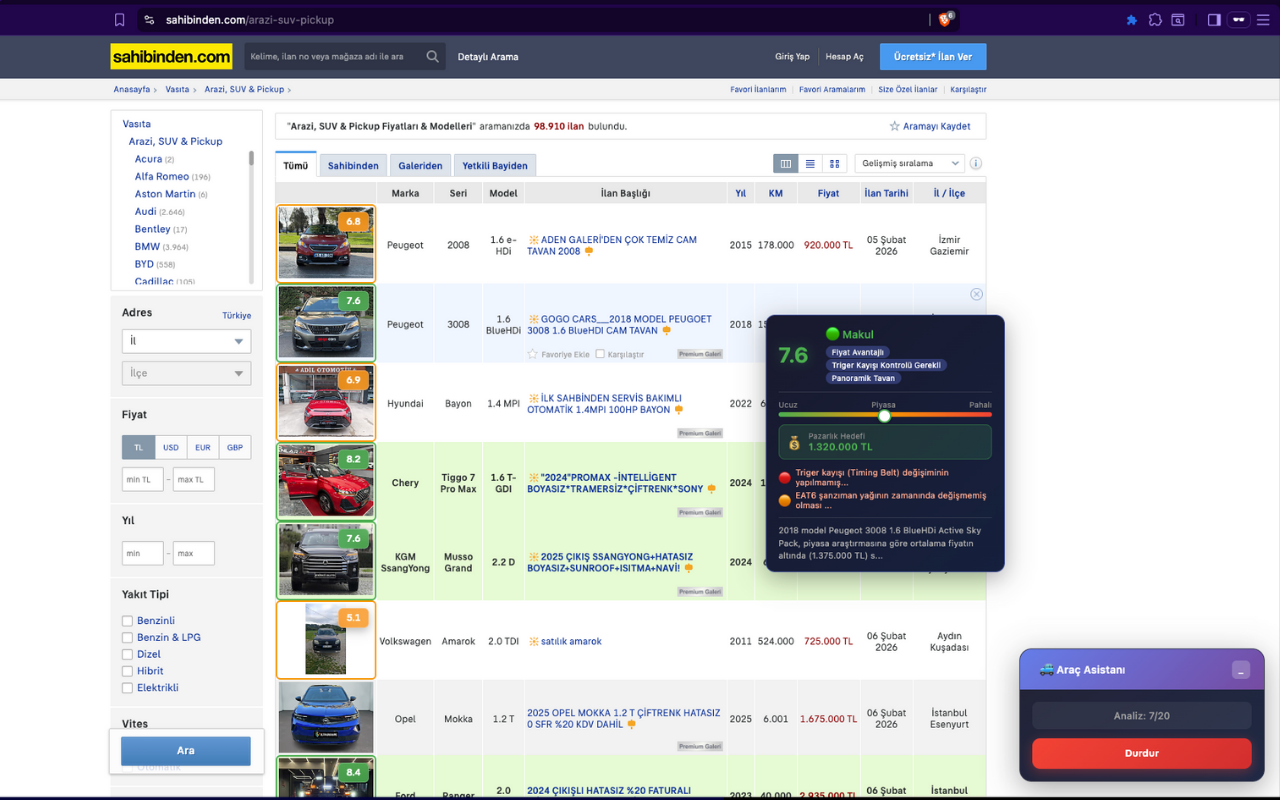1280x800 pixels.
Task: Click the Yıl max input field
Action: [x=193, y=553]
